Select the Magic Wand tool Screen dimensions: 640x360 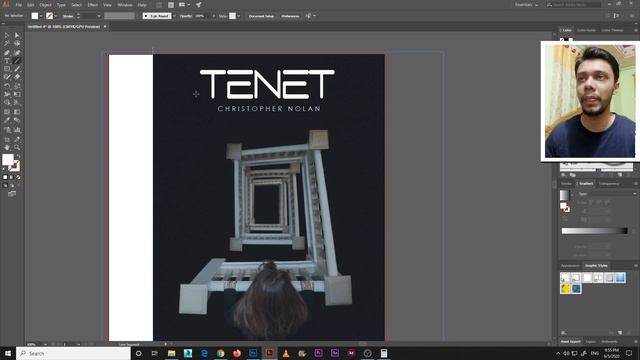7,44
